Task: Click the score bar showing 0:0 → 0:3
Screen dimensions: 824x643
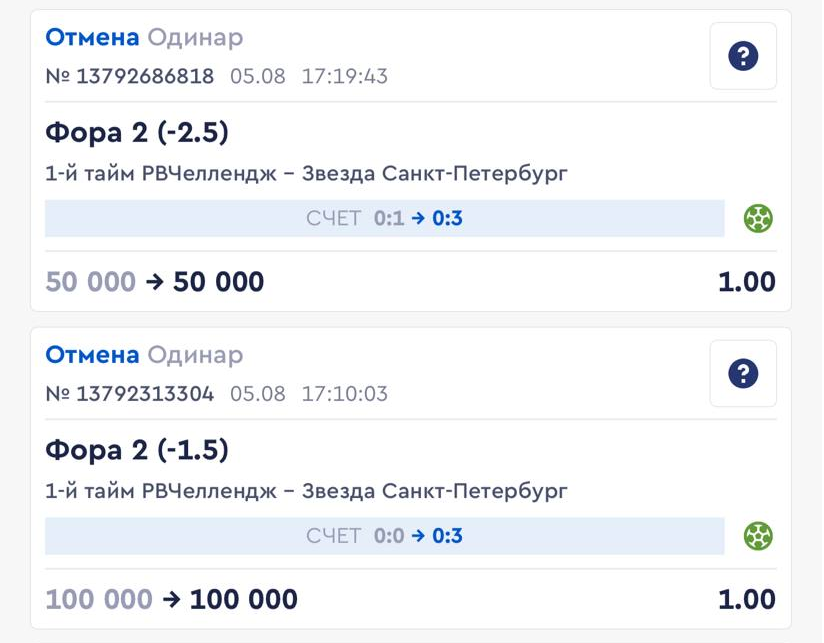Action: point(384,536)
